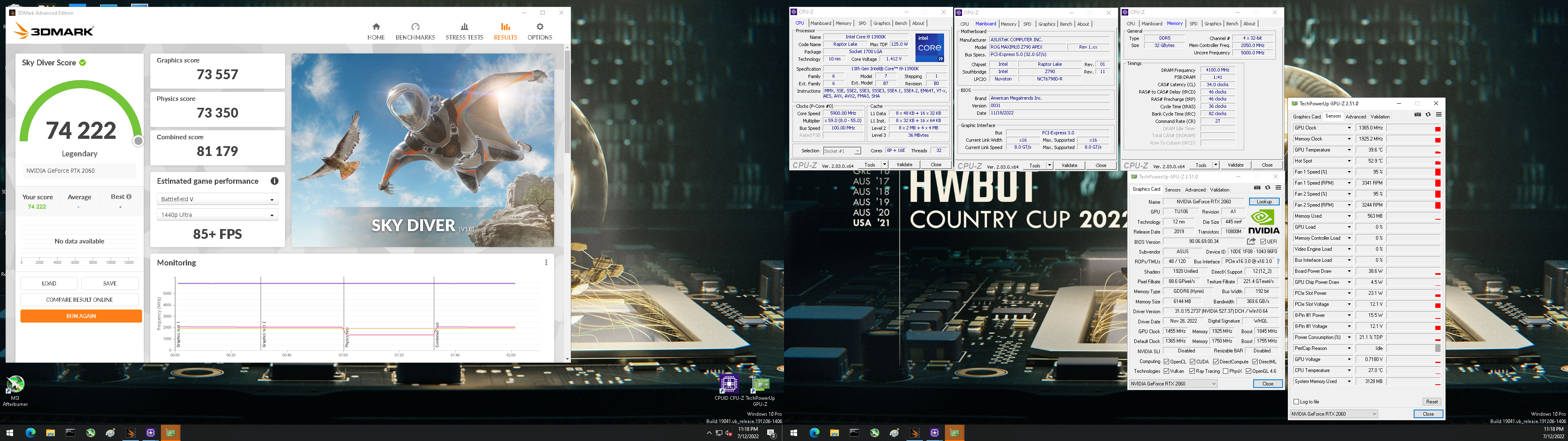Open the SPD tab in CPU-Z Memory window
The height and width of the screenshot is (441, 1568).
tap(1193, 24)
